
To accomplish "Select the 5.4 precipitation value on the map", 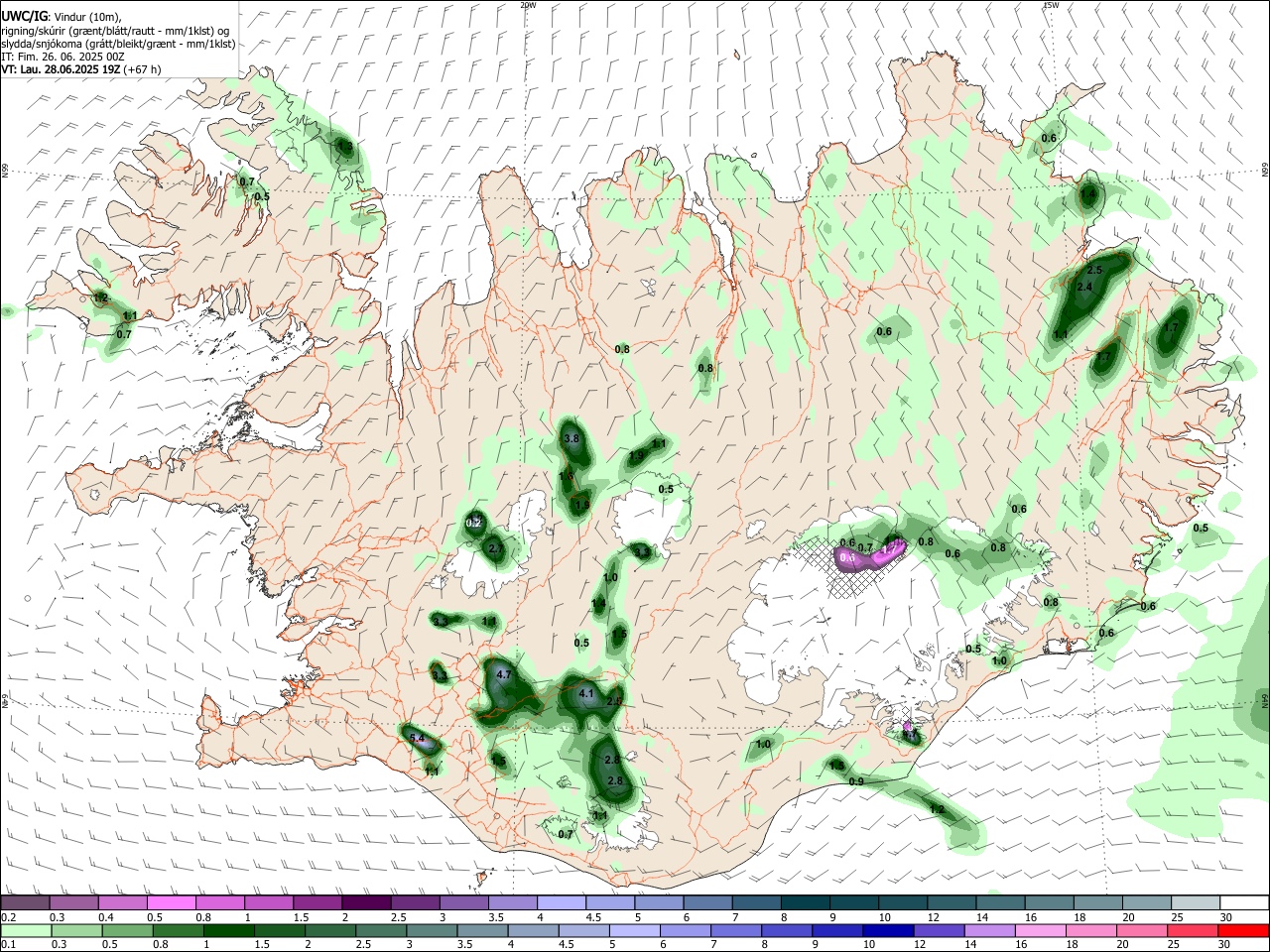I will pyautogui.click(x=417, y=739).
